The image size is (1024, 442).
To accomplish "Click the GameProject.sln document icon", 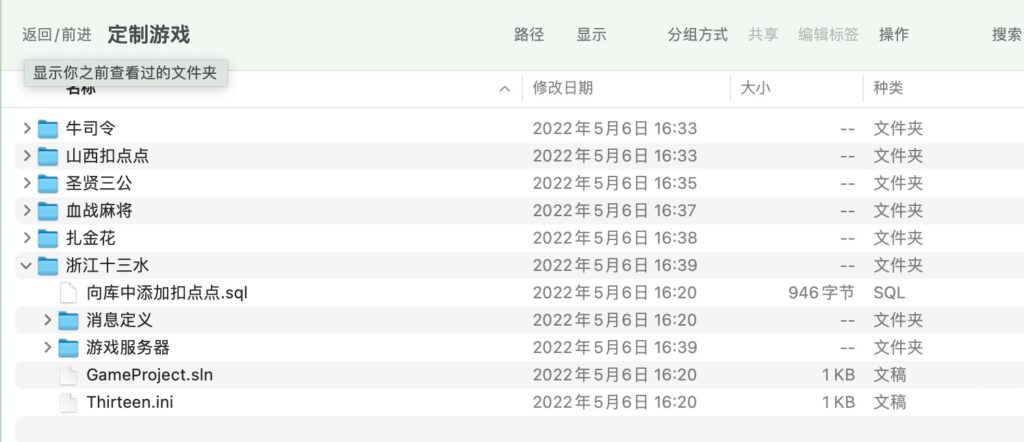I will point(68,375).
